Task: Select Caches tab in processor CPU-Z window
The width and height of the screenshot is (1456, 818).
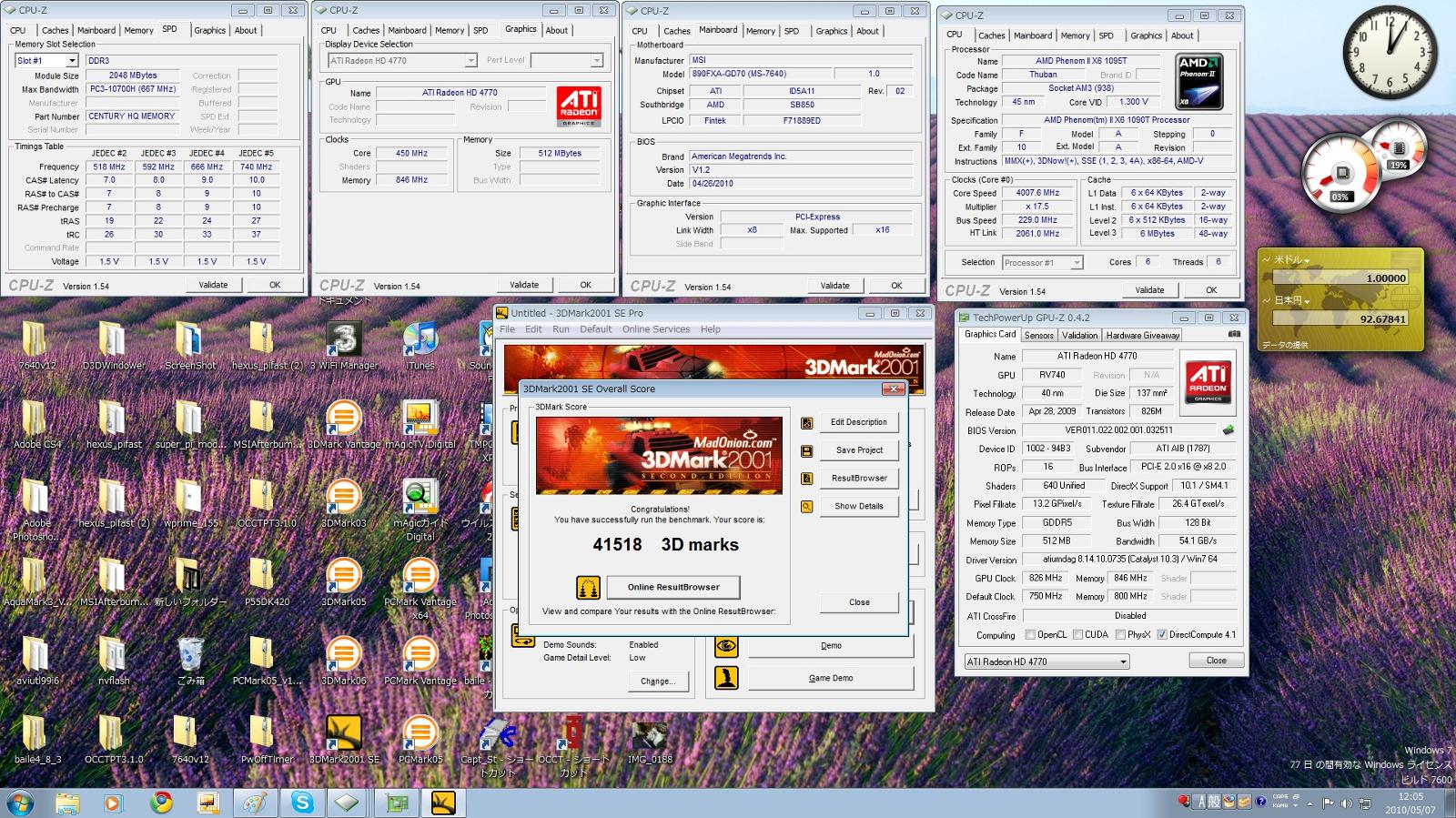Action: tap(992, 35)
